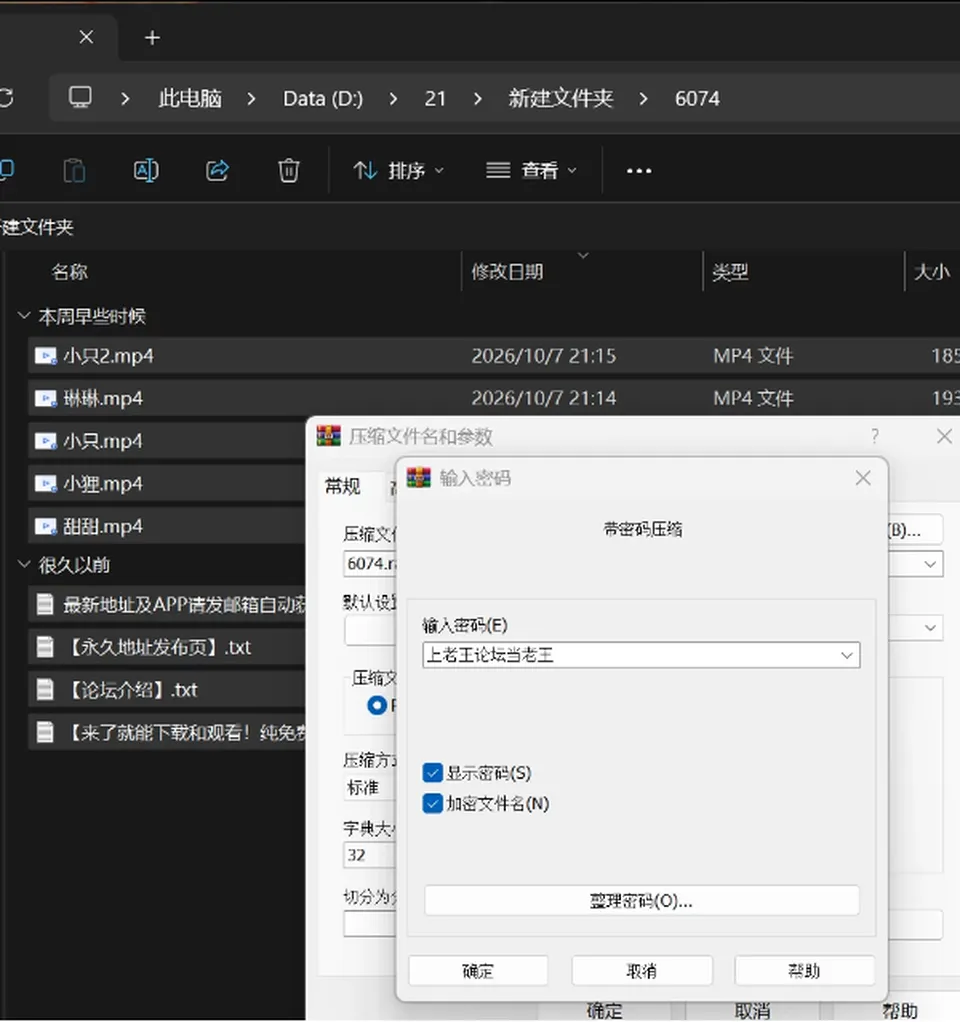
Task: Toggle the 加密文件名(N) checkbox
Action: (x=432, y=804)
